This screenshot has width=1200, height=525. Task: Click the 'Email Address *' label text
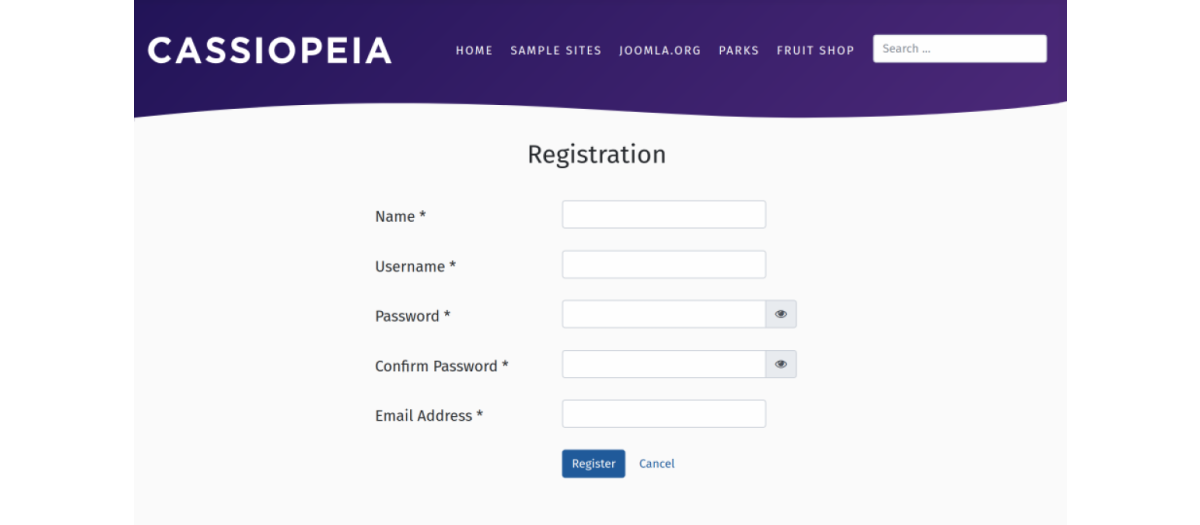[428, 416]
